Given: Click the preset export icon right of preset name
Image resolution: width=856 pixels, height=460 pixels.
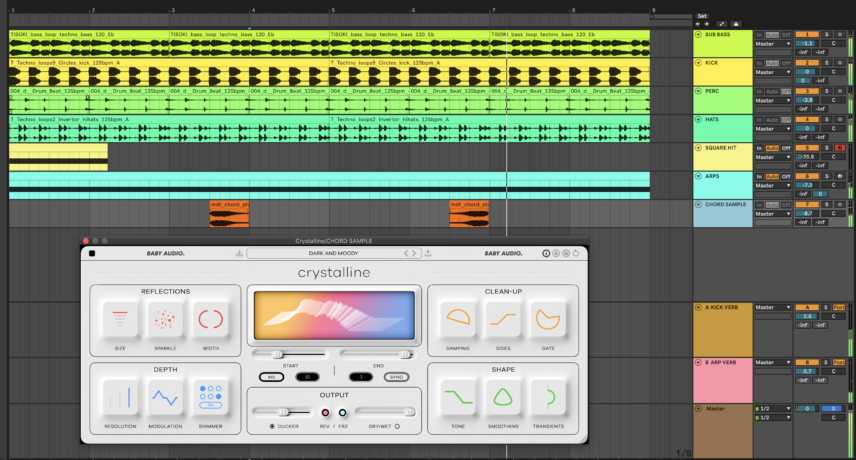Looking at the screenshot, I should [x=428, y=253].
